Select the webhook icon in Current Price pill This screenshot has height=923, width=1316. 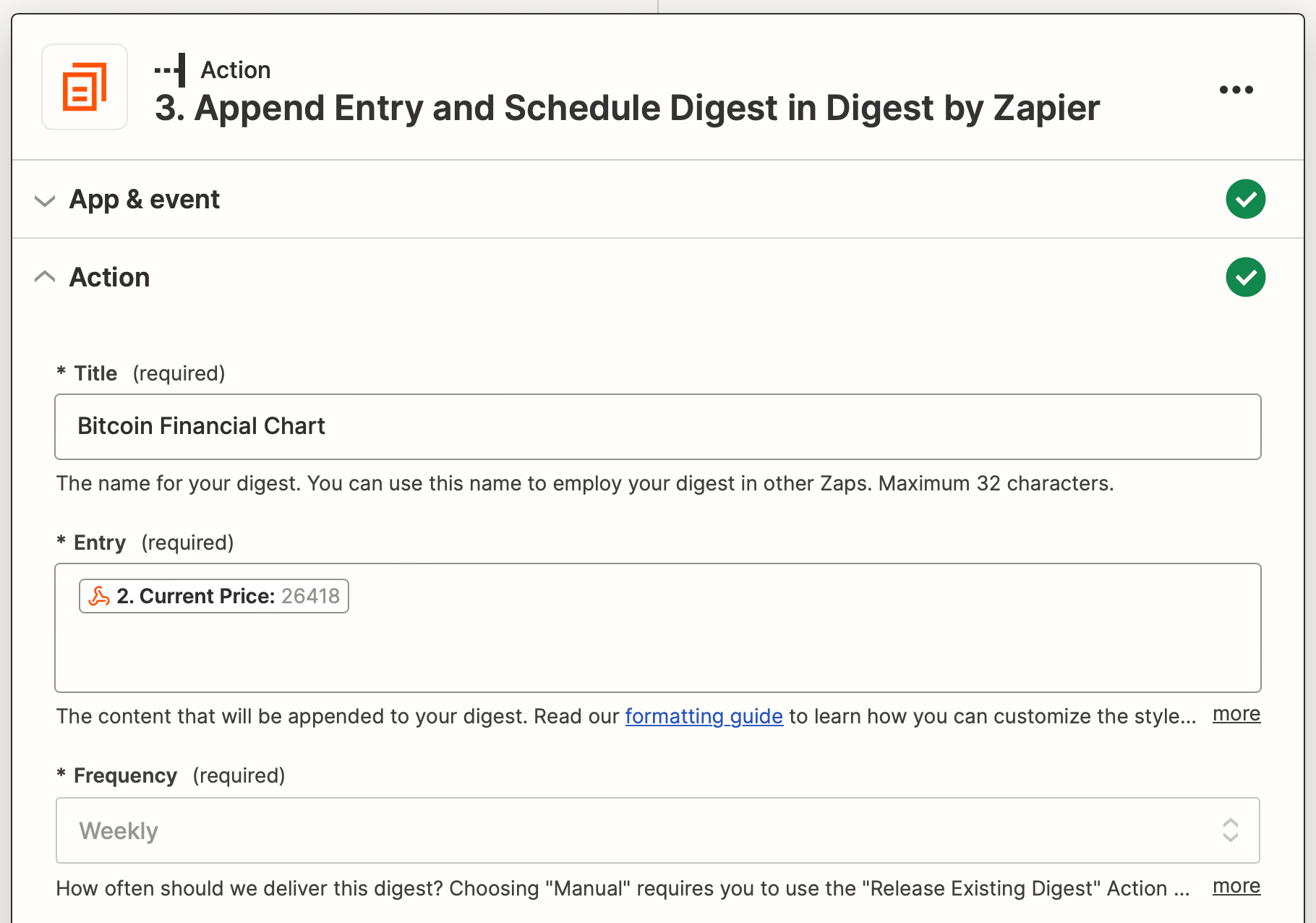[x=100, y=596]
